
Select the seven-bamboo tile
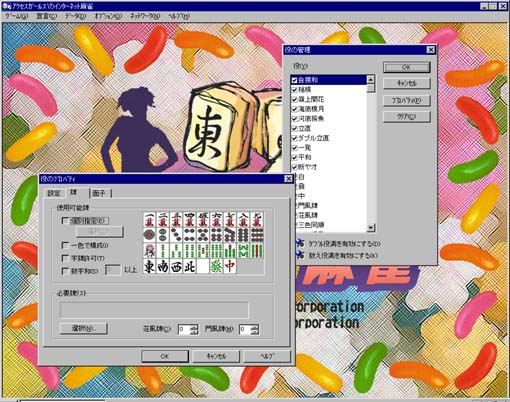(x=230, y=251)
